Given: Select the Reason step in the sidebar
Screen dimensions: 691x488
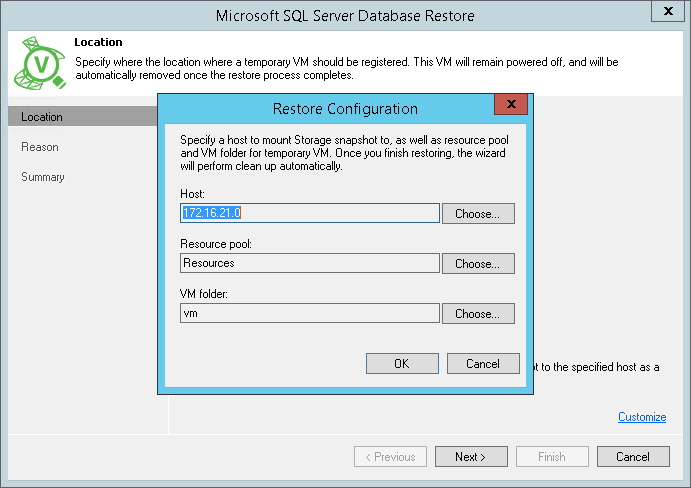Looking at the screenshot, I should pyautogui.click(x=40, y=147).
